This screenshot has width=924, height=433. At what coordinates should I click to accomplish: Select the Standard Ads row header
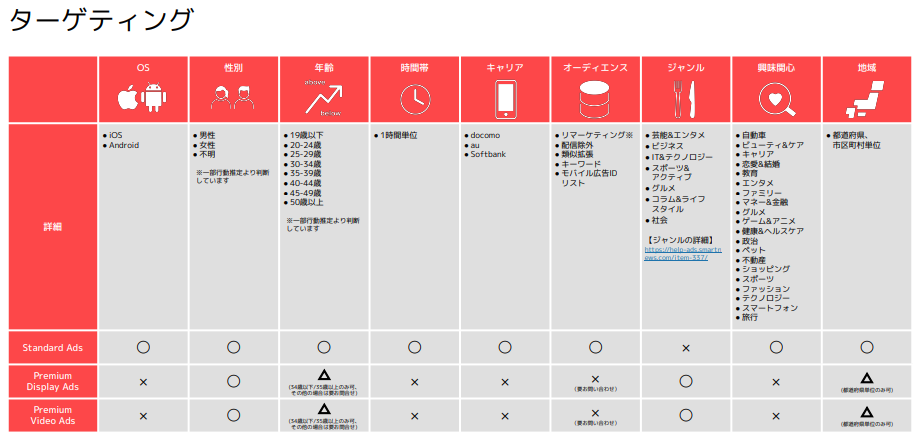(x=53, y=348)
